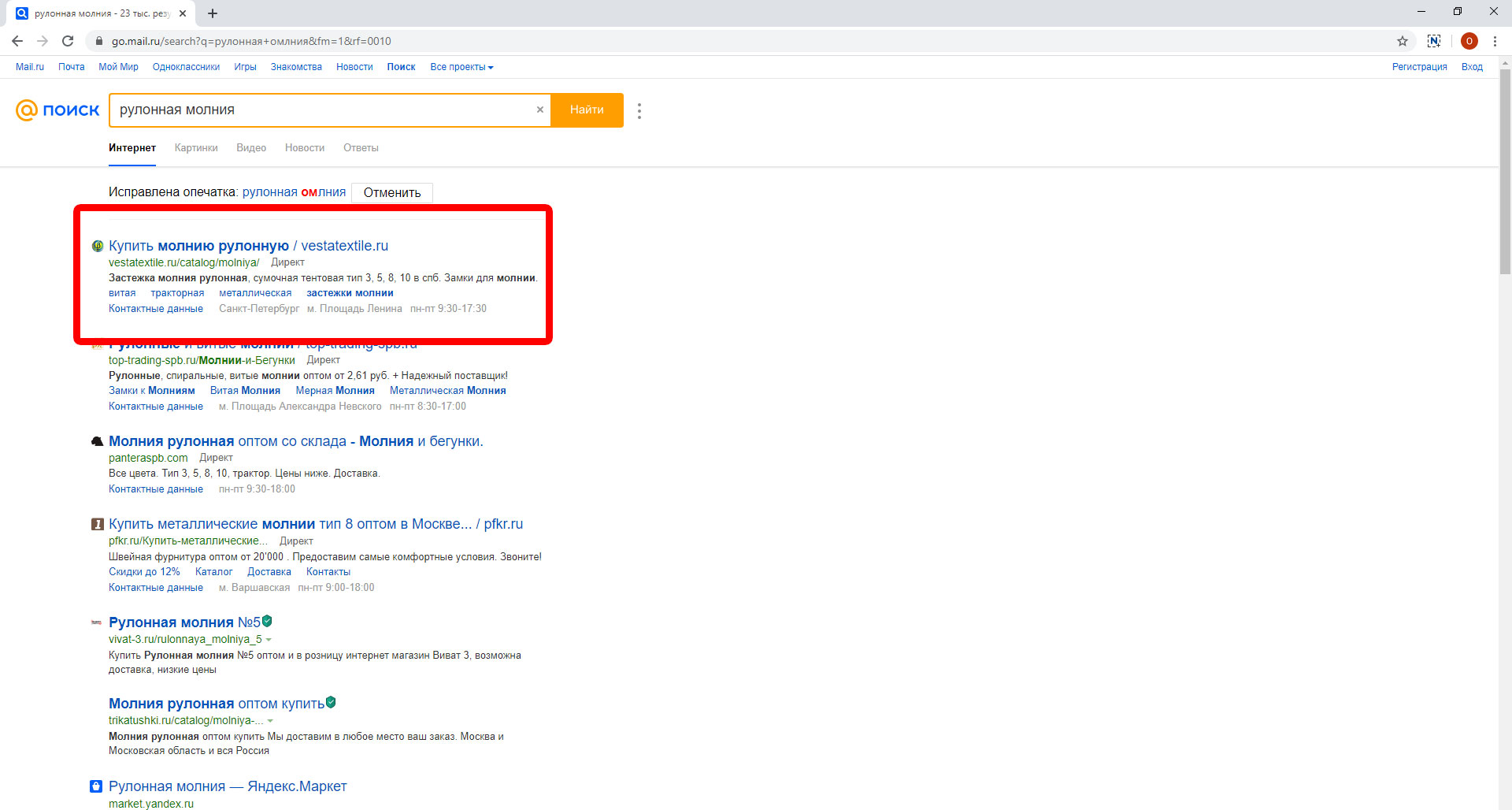Click top-trading-spb.ru green URL link
Viewport: 1512px width, 810px height.
(202, 360)
